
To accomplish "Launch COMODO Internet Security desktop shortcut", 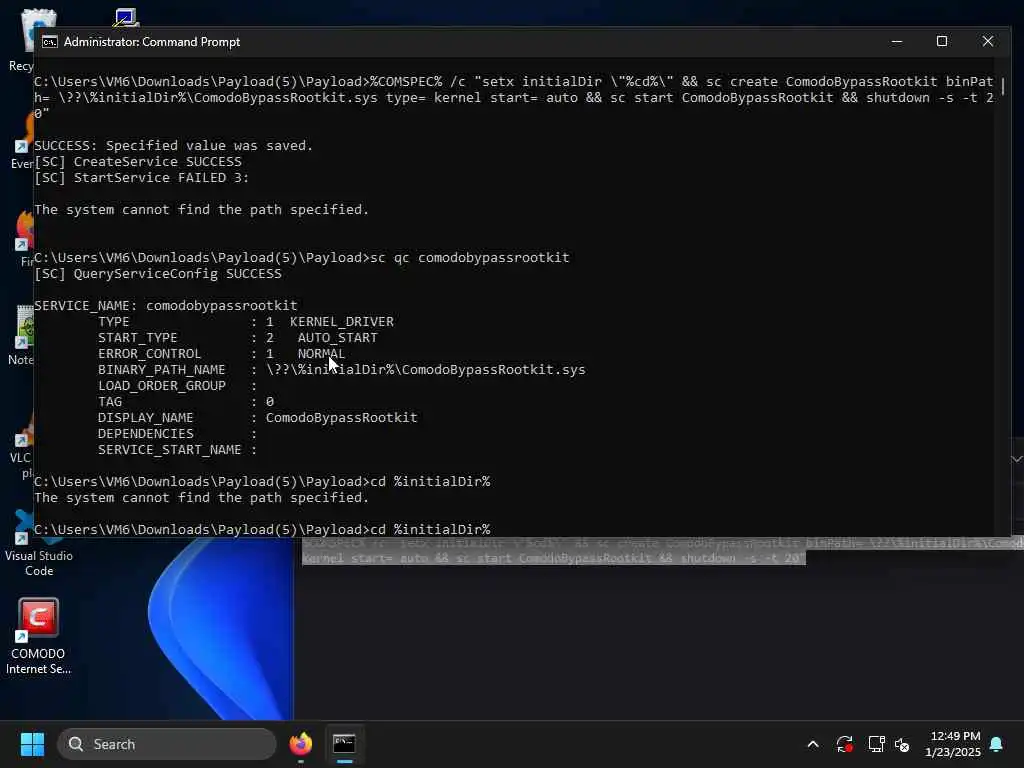I will click(38, 636).
